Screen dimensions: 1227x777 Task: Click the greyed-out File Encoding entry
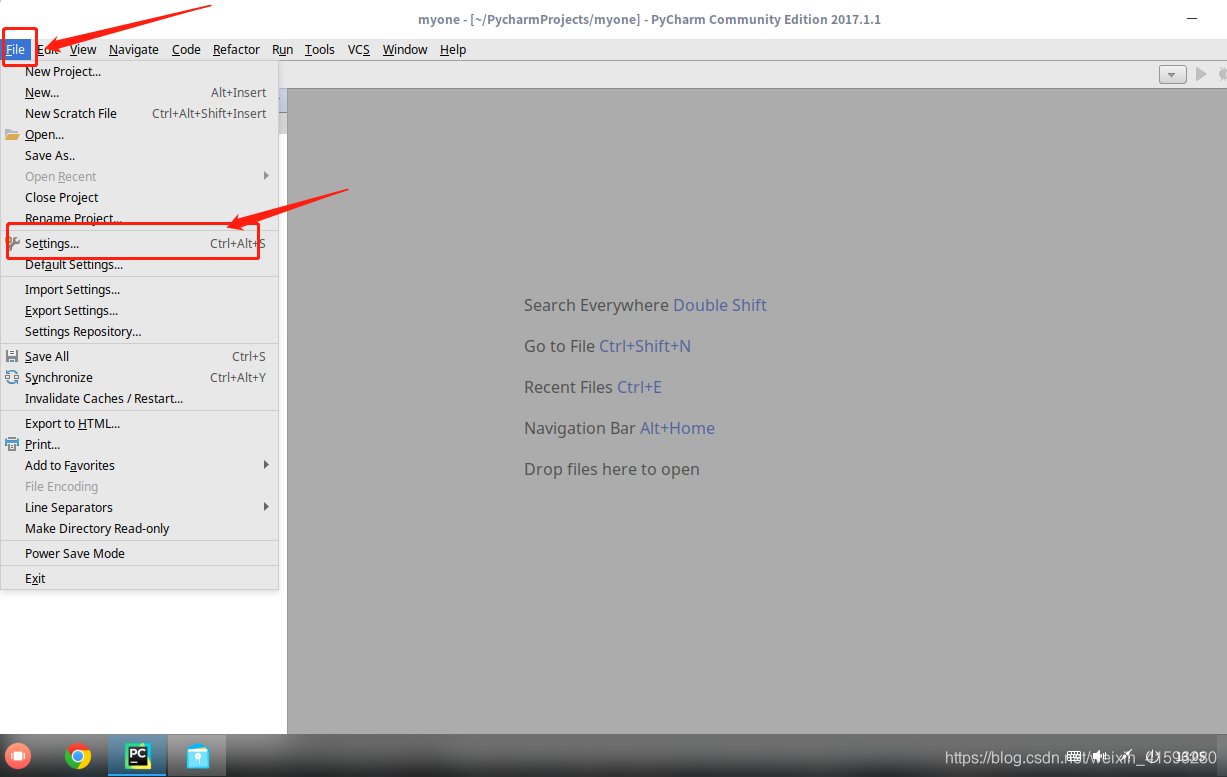click(x=139, y=486)
